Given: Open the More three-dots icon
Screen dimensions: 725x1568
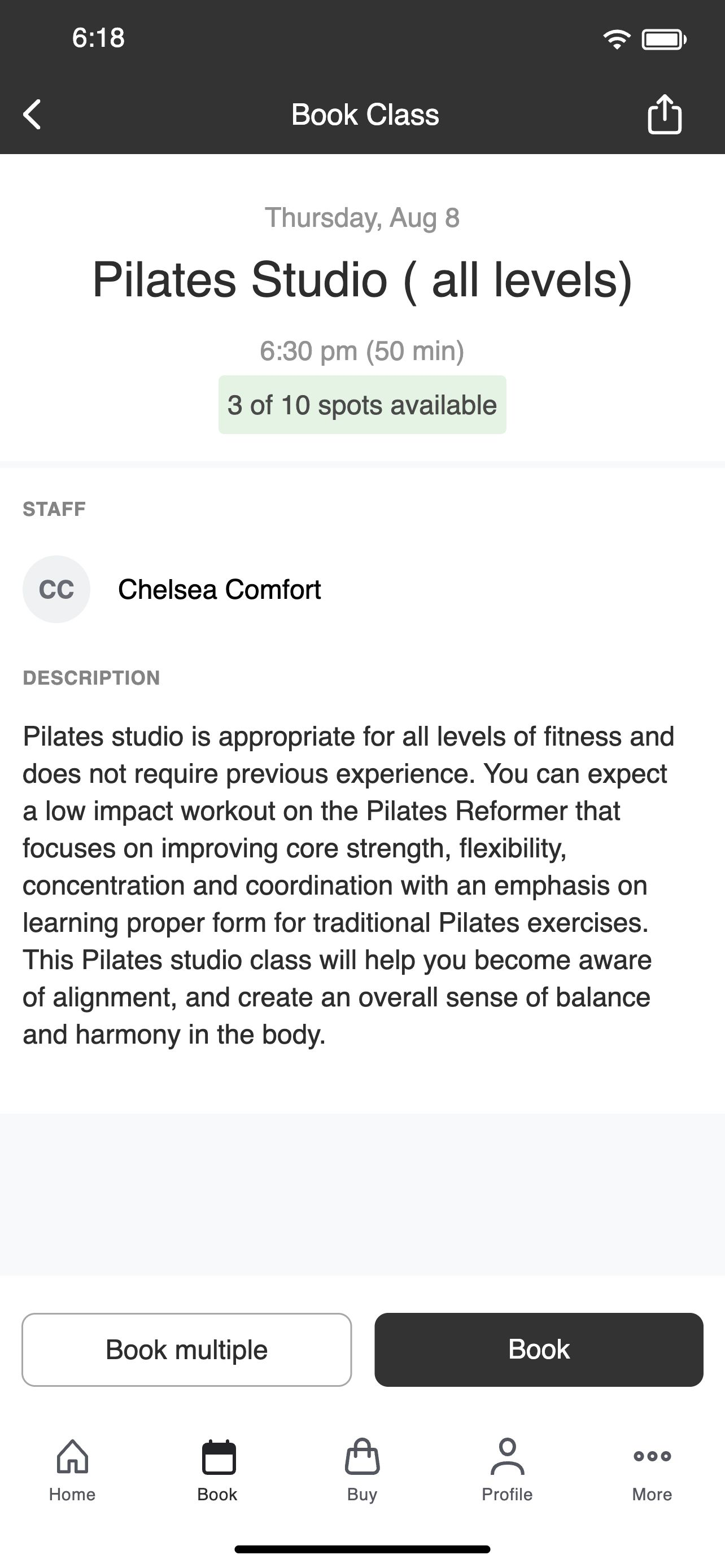Looking at the screenshot, I should [652, 1456].
